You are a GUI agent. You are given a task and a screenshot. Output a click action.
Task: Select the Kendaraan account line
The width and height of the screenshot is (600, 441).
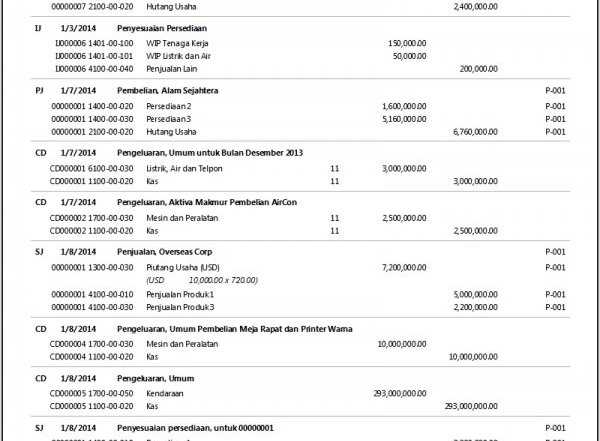tap(164, 395)
